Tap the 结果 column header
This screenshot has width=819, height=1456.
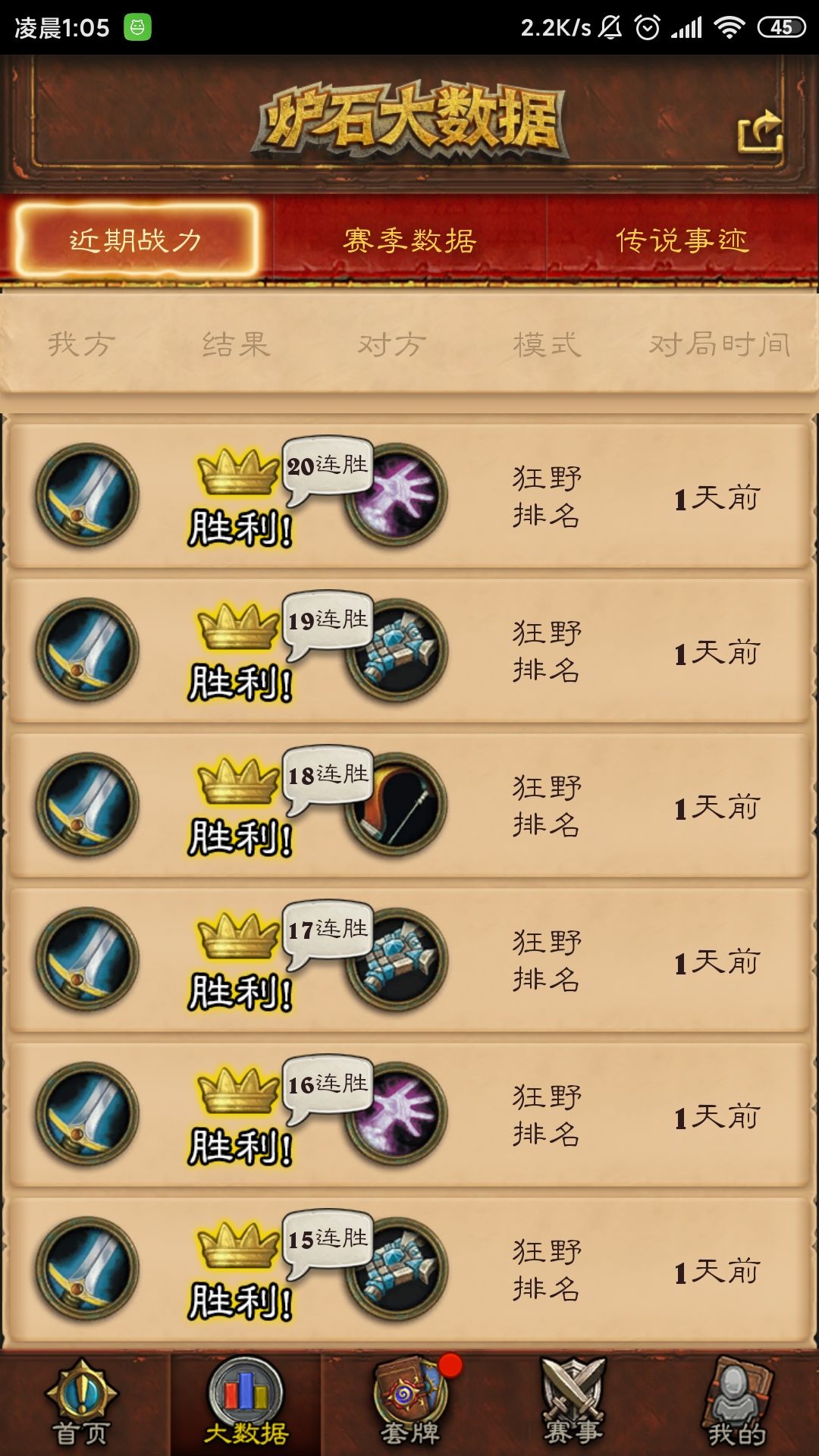coord(236,345)
